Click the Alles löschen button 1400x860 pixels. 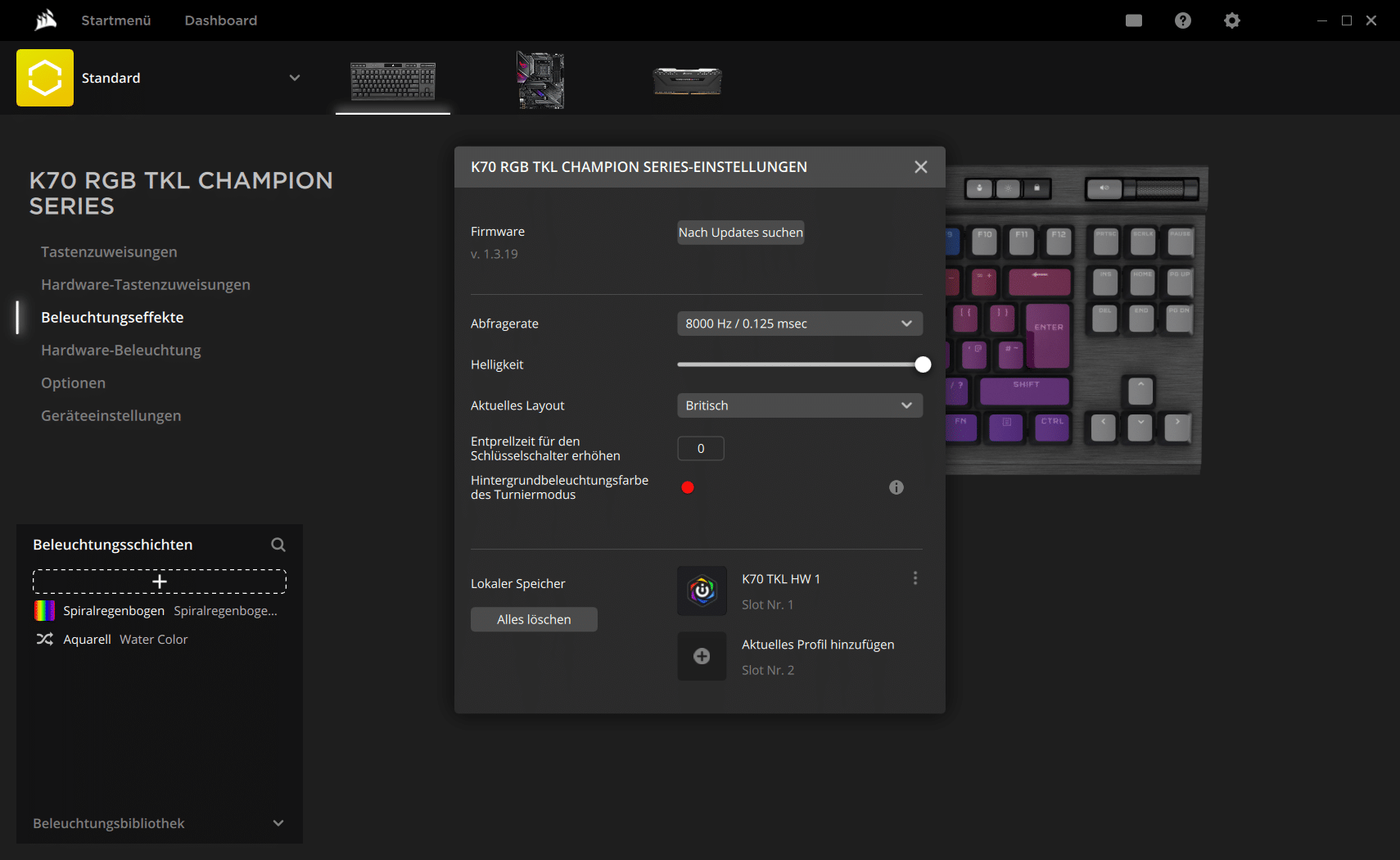pos(534,619)
